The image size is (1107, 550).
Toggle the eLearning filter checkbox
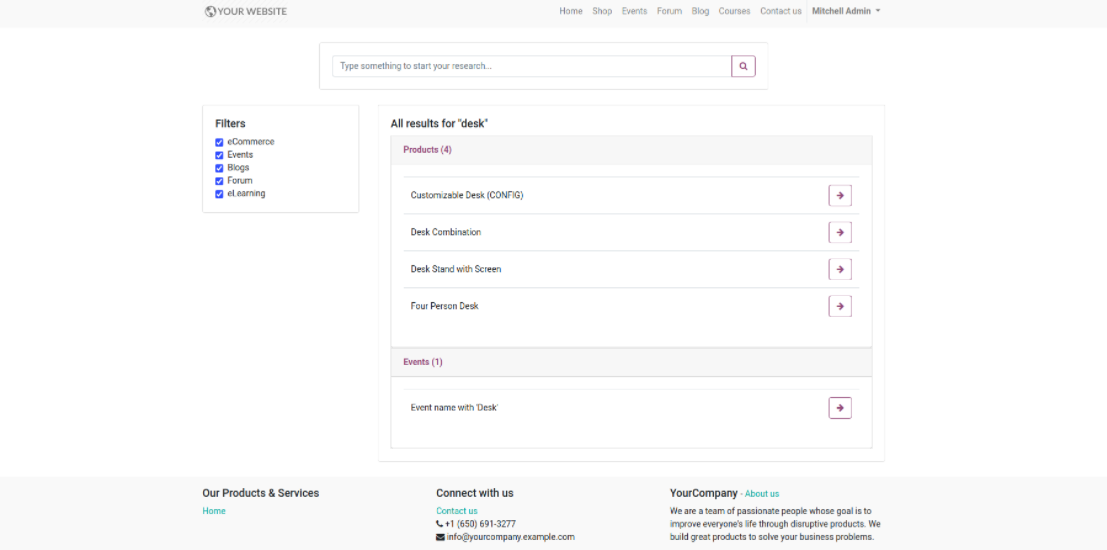click(219, 194)
